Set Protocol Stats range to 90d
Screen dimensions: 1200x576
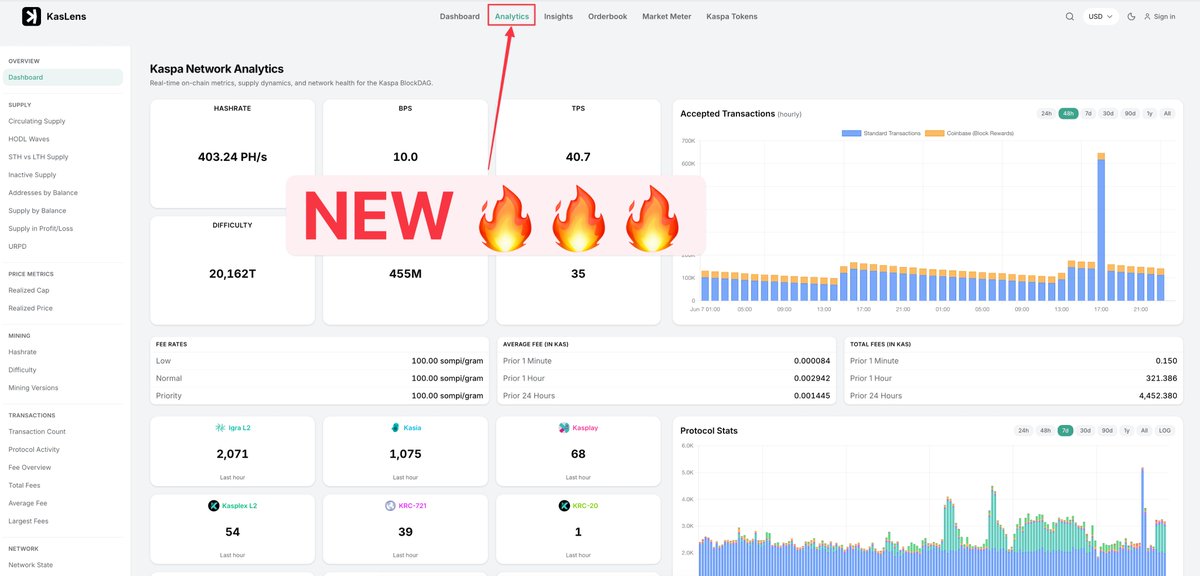pos(1107,430)
